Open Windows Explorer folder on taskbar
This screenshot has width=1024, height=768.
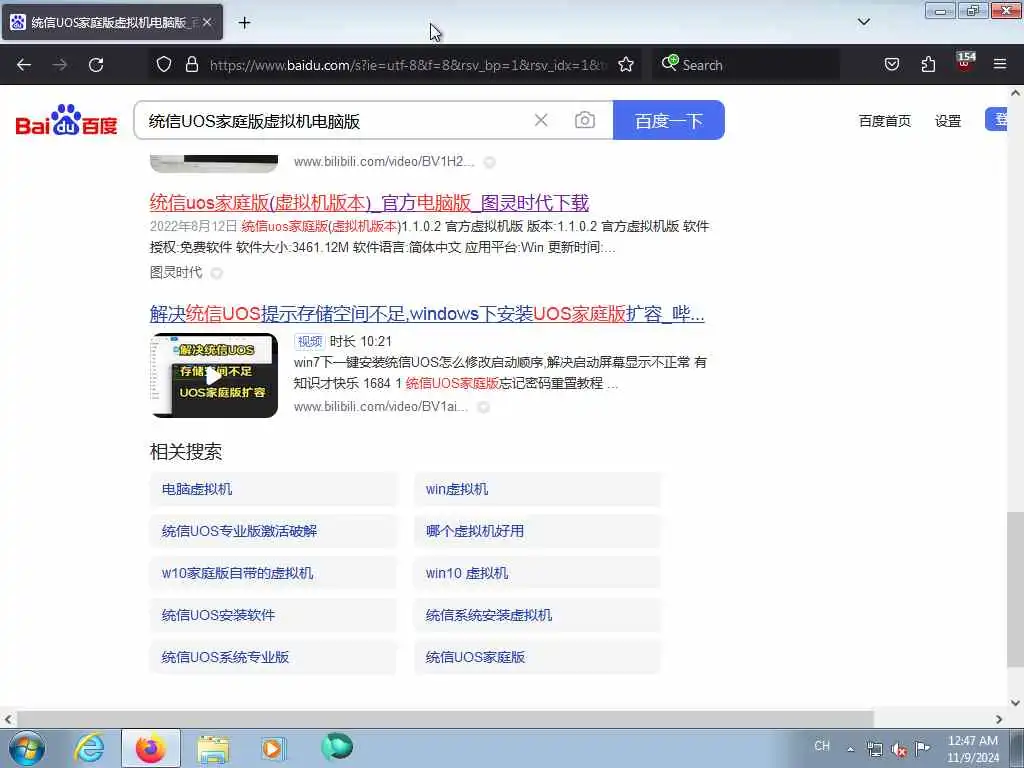213,748
